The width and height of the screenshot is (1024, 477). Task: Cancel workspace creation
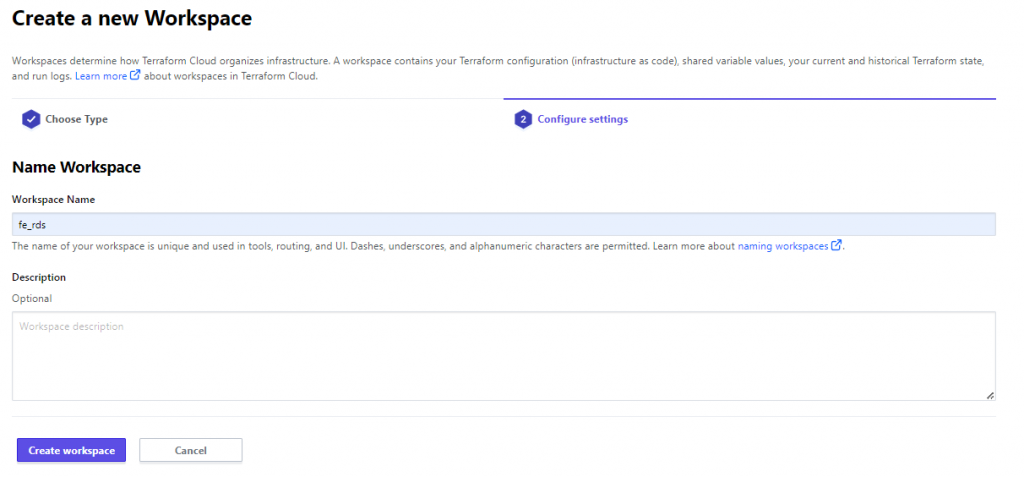191,450
